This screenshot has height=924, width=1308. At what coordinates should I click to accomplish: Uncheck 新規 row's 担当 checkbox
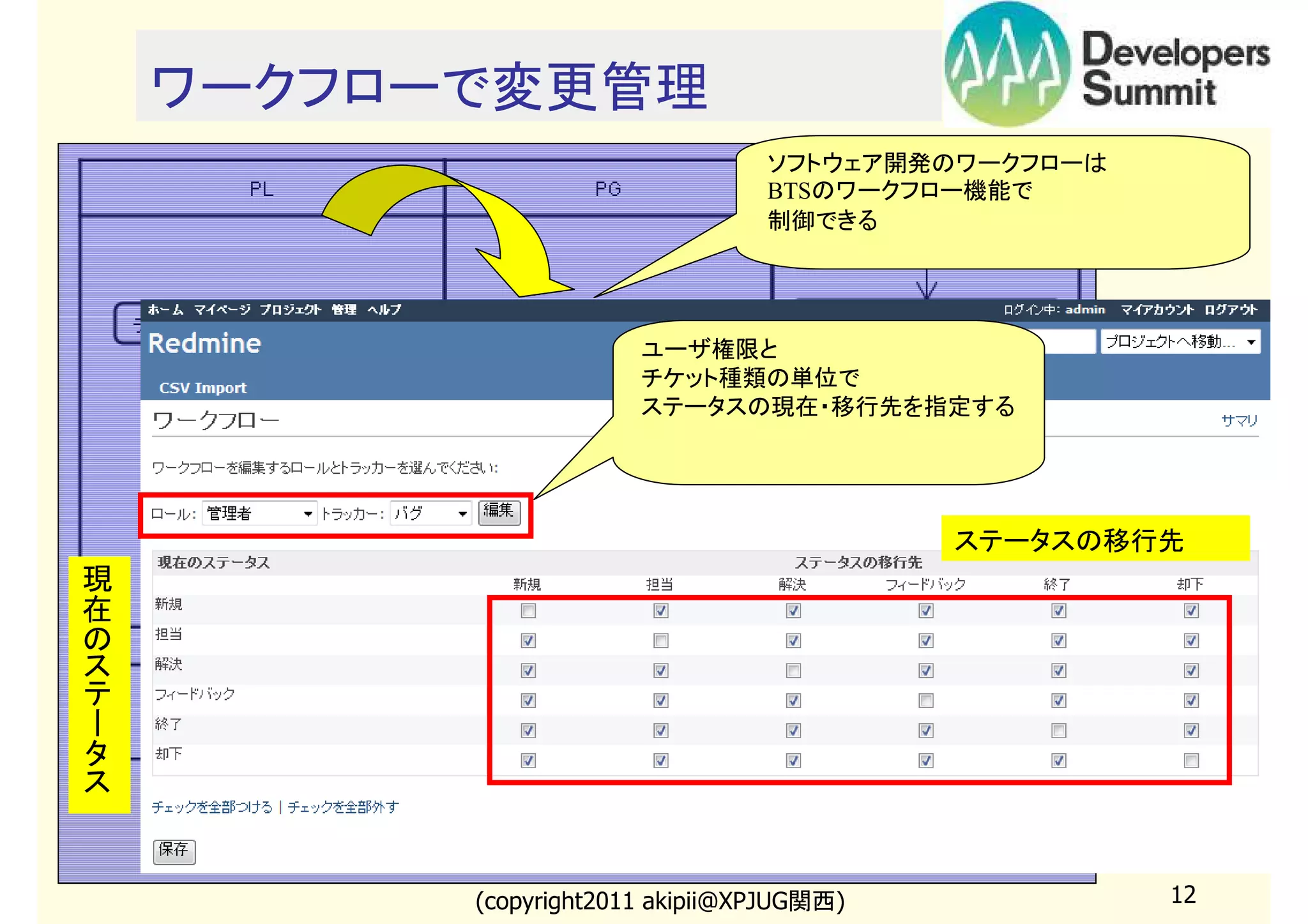pyautogui.click(x=661, y=611)
